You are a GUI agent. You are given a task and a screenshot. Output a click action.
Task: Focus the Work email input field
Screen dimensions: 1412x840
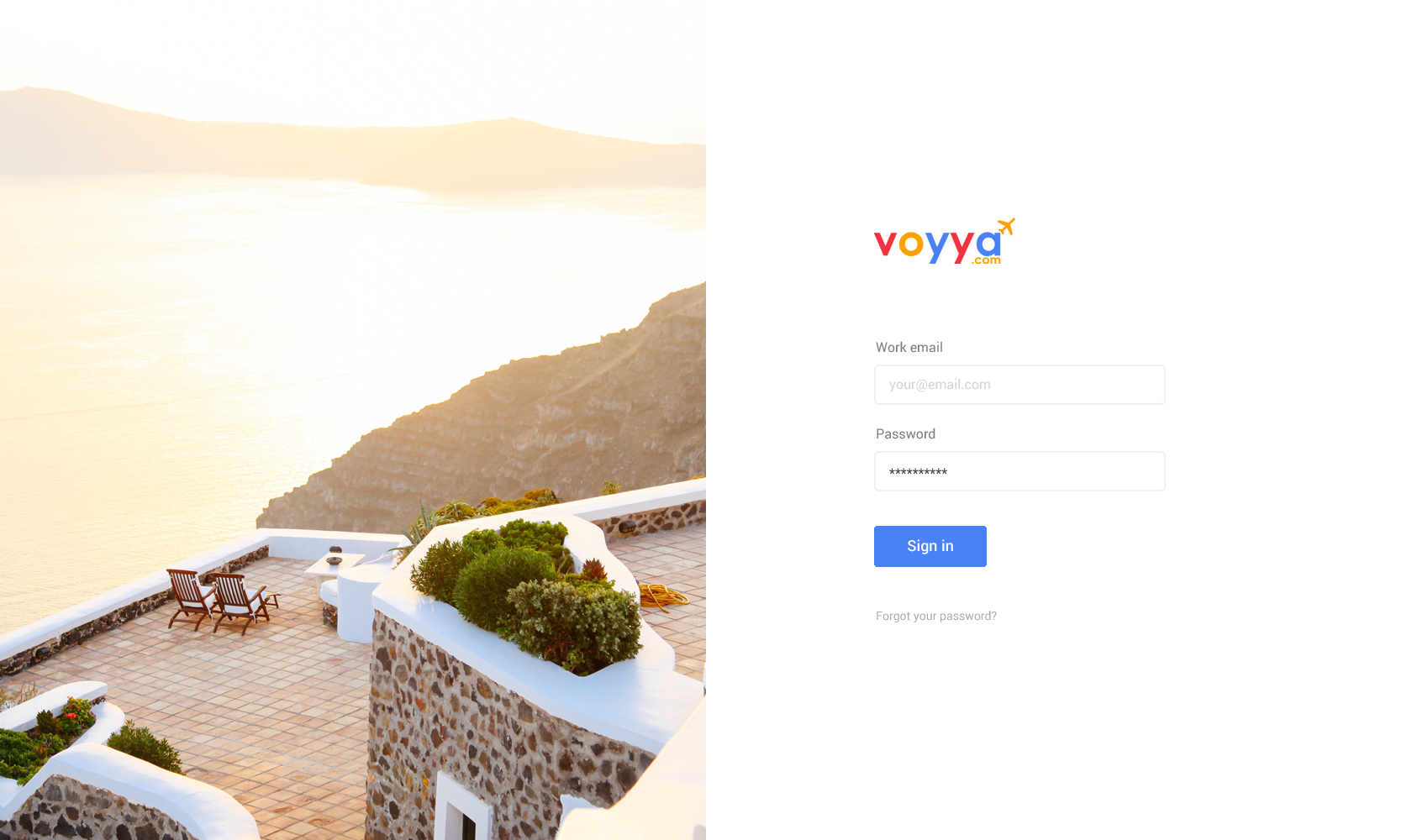[x=1019, y=385]
